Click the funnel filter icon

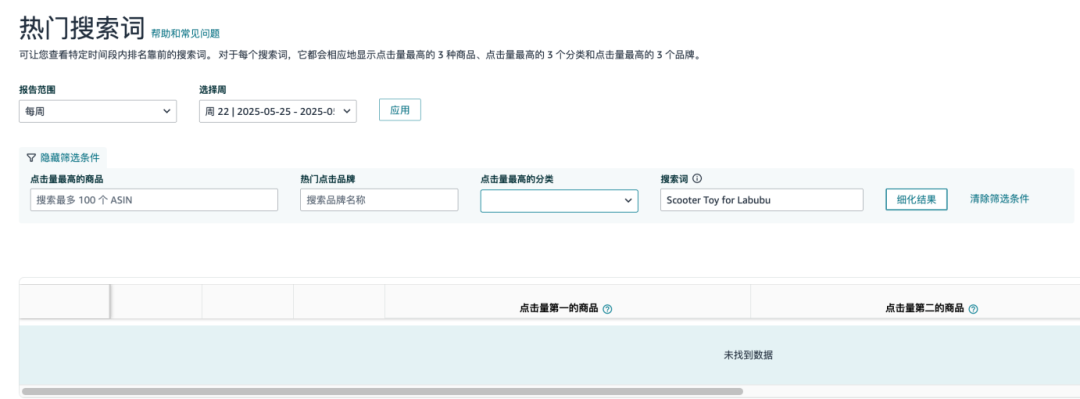[31, 158]
